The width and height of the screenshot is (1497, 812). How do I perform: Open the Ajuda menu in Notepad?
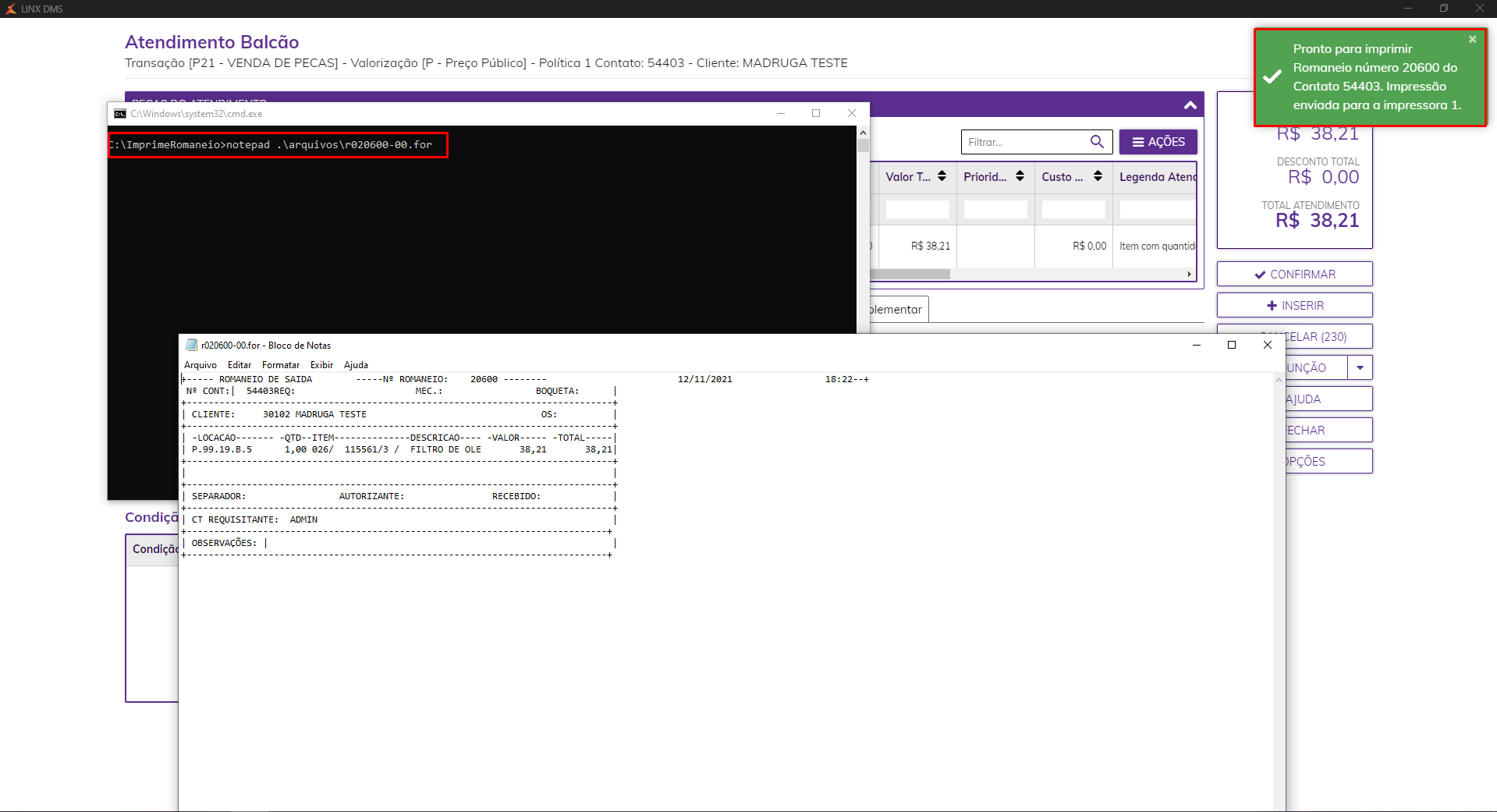tap(356, 365)
